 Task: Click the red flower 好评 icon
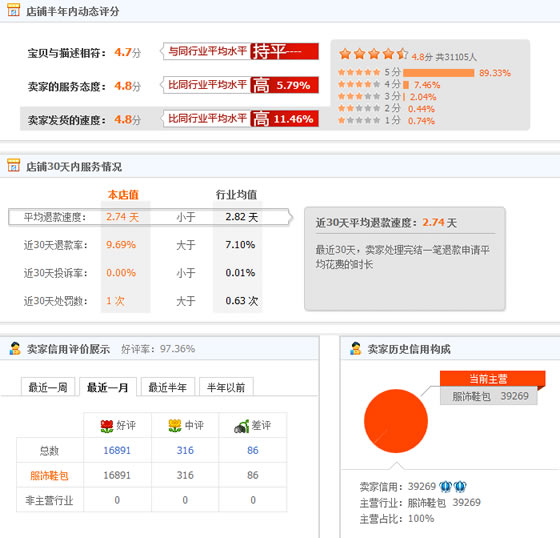[x=107, y=426]
